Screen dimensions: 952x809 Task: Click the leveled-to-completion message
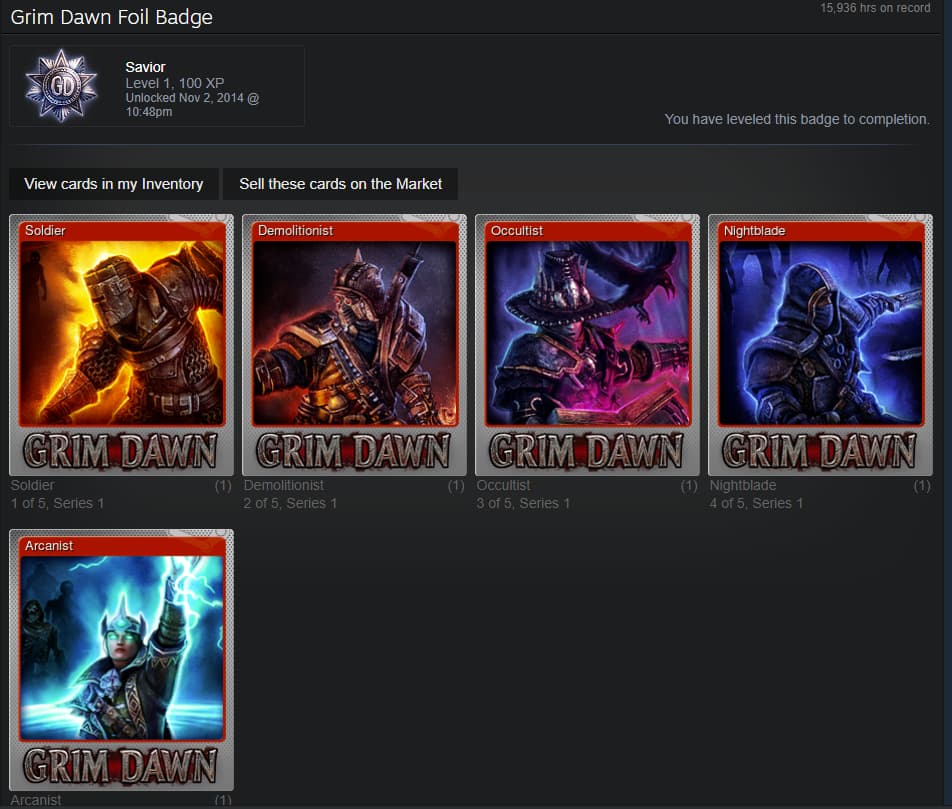coord(796,119)
